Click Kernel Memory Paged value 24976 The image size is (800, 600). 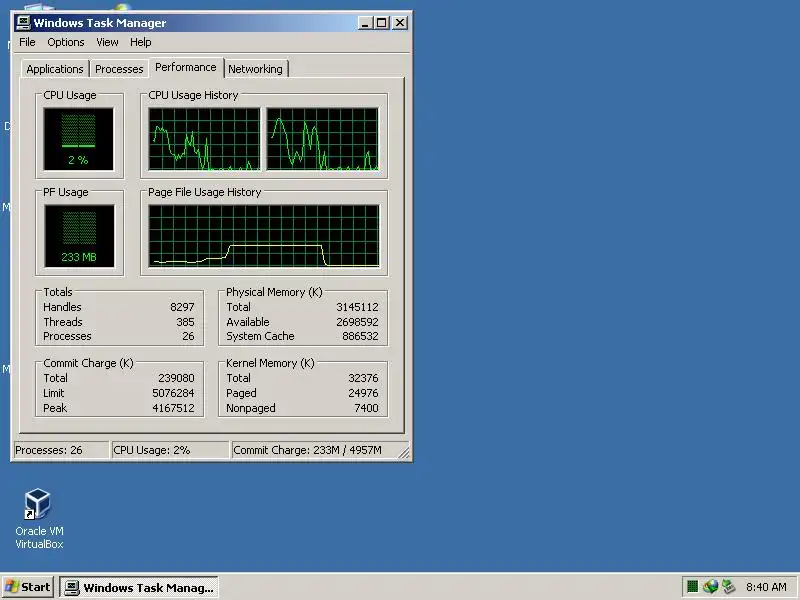363,393
